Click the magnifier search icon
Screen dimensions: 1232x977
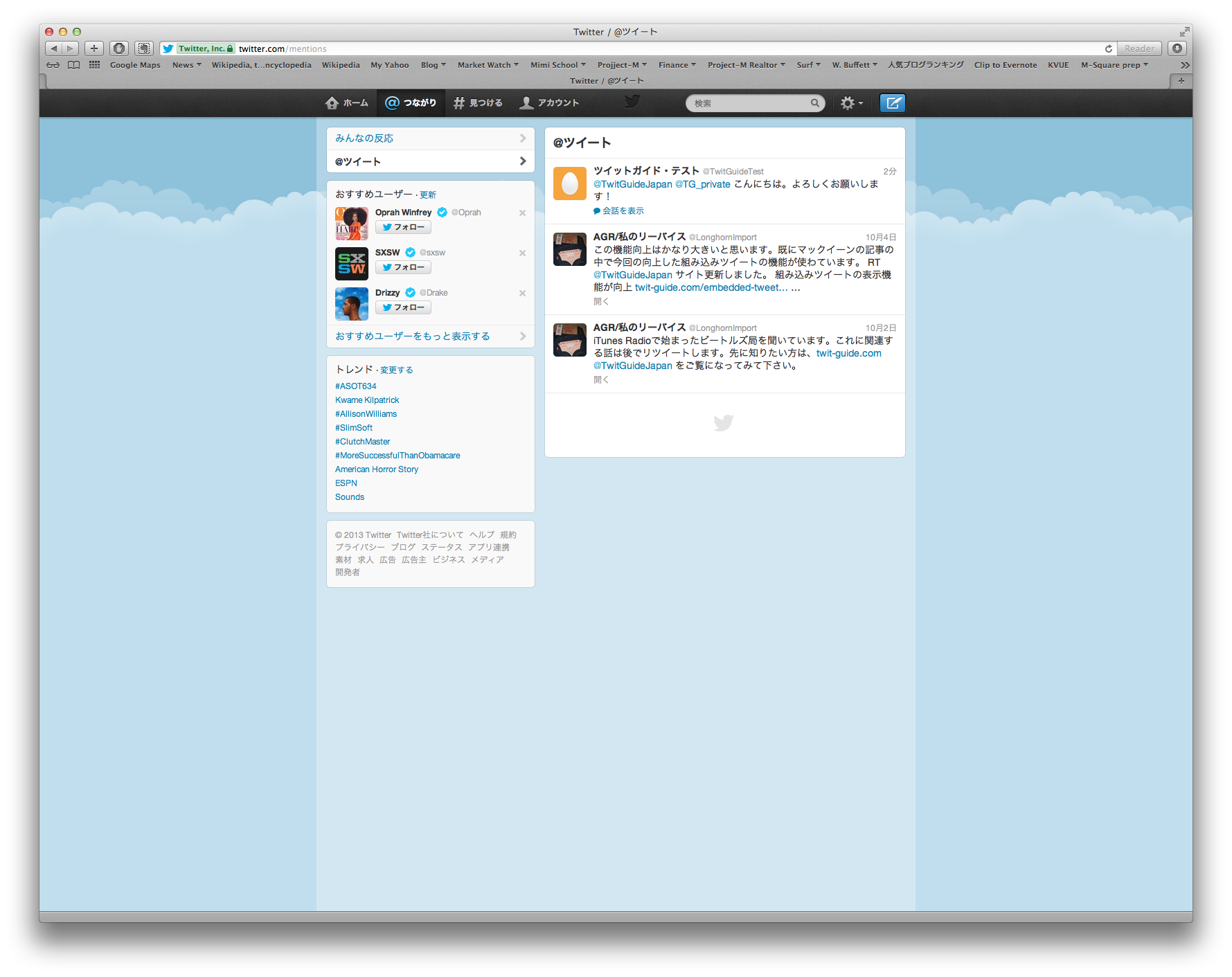(815, 103)
